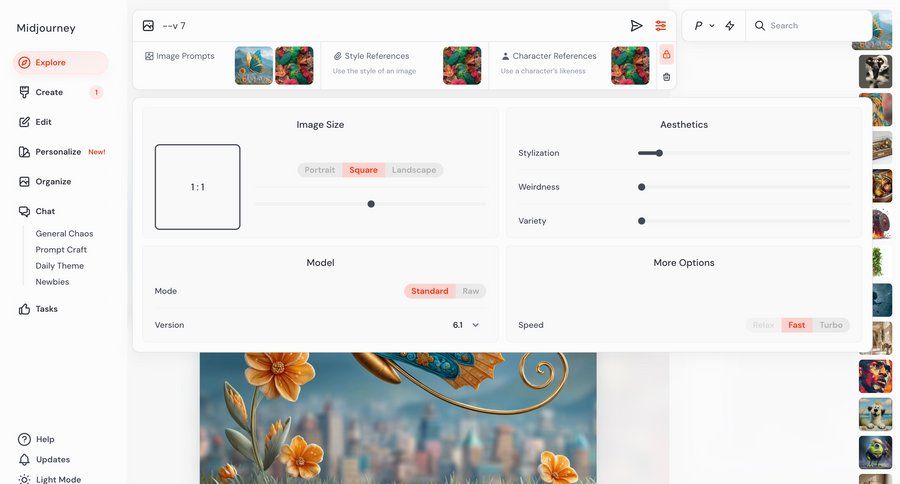Set Mode to Raw
Image resolution: width=900 pixels, height=484 pixels.
(471, 291)
